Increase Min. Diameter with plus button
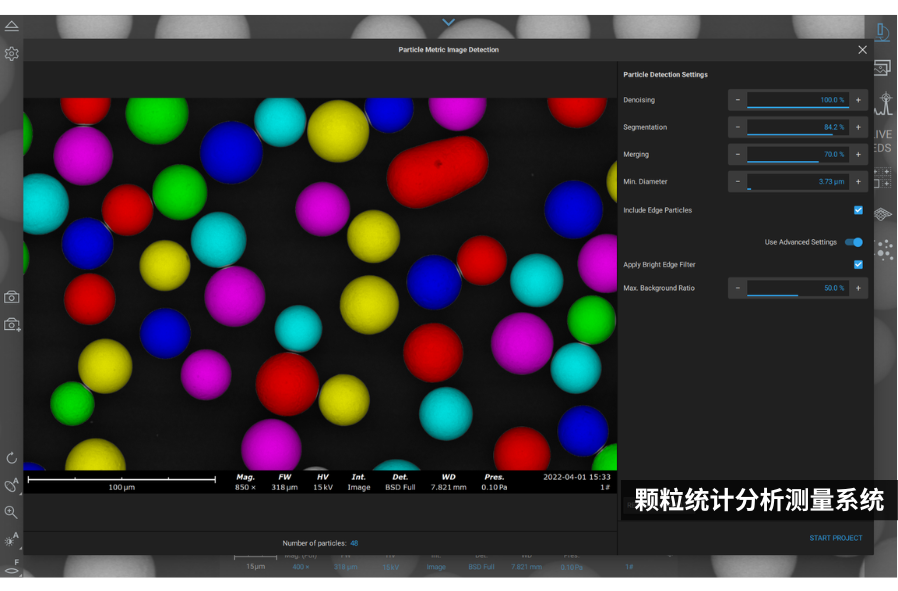This screenshot has height=591, width=898. point(858,182)
